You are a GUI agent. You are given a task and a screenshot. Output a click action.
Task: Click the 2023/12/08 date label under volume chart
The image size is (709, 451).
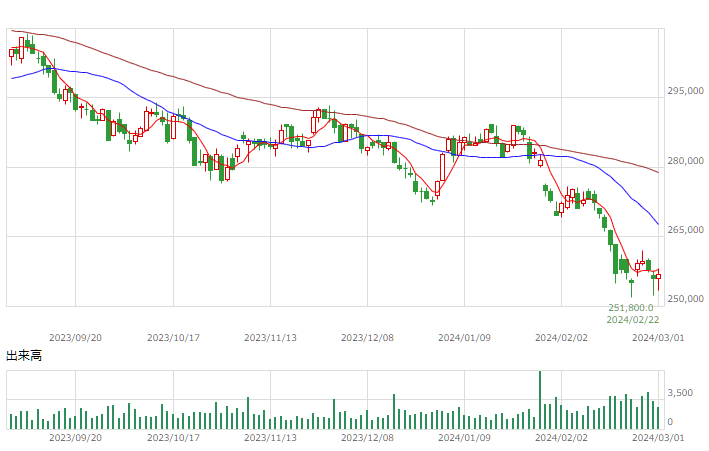tap(367, 437)
